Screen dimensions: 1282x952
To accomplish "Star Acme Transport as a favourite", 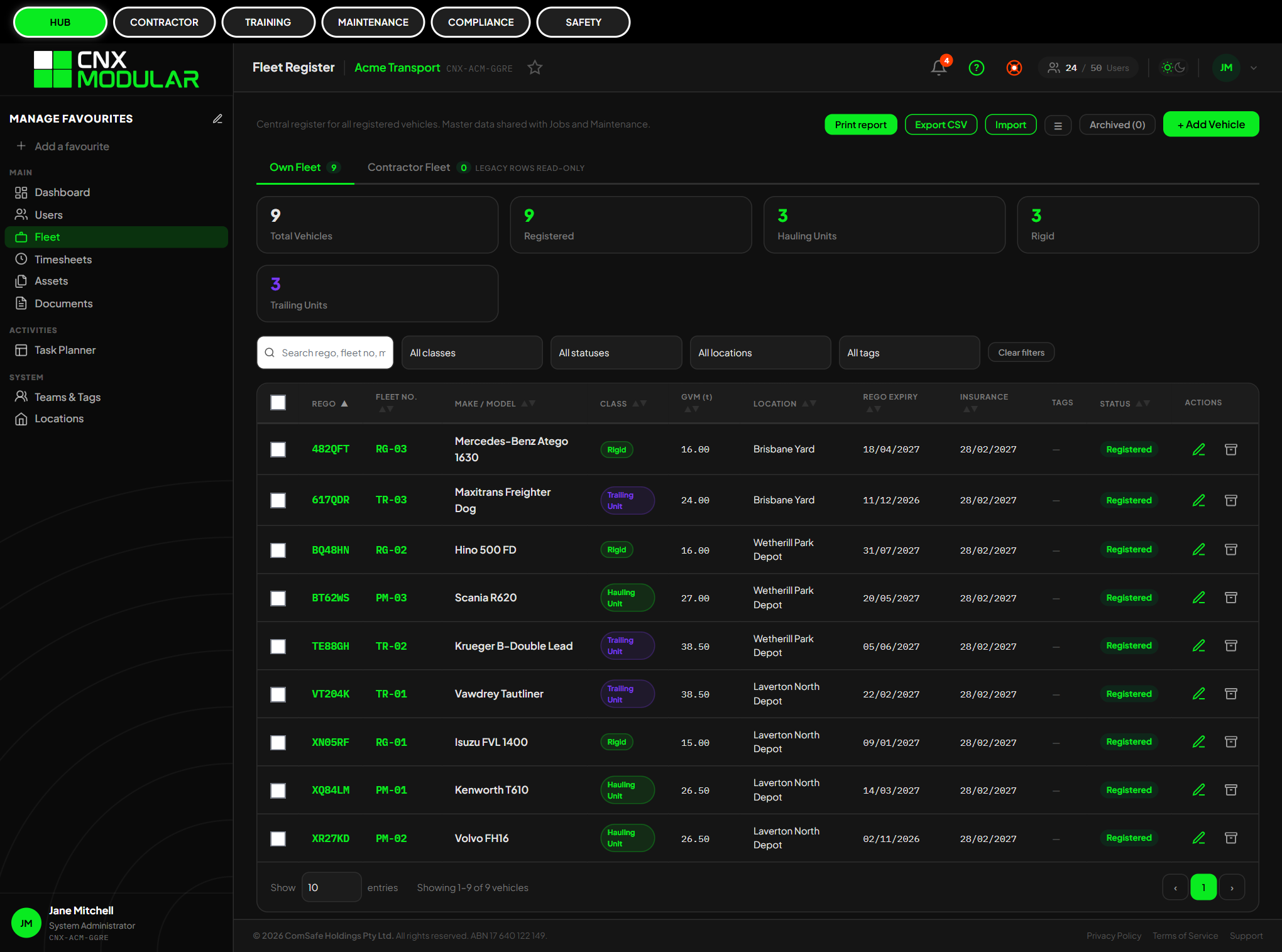I will [x=535, y=67].
